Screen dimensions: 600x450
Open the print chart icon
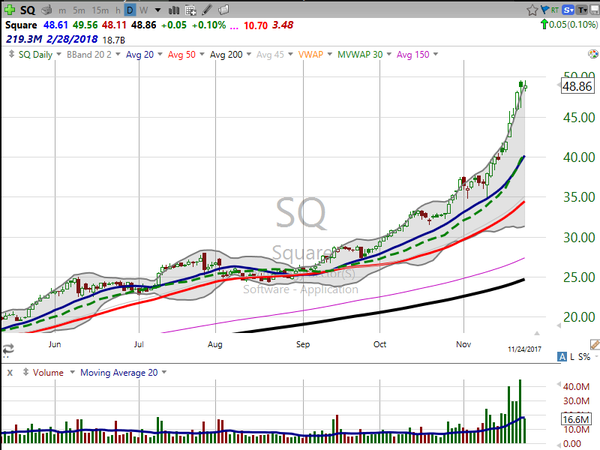click(47, 10)
